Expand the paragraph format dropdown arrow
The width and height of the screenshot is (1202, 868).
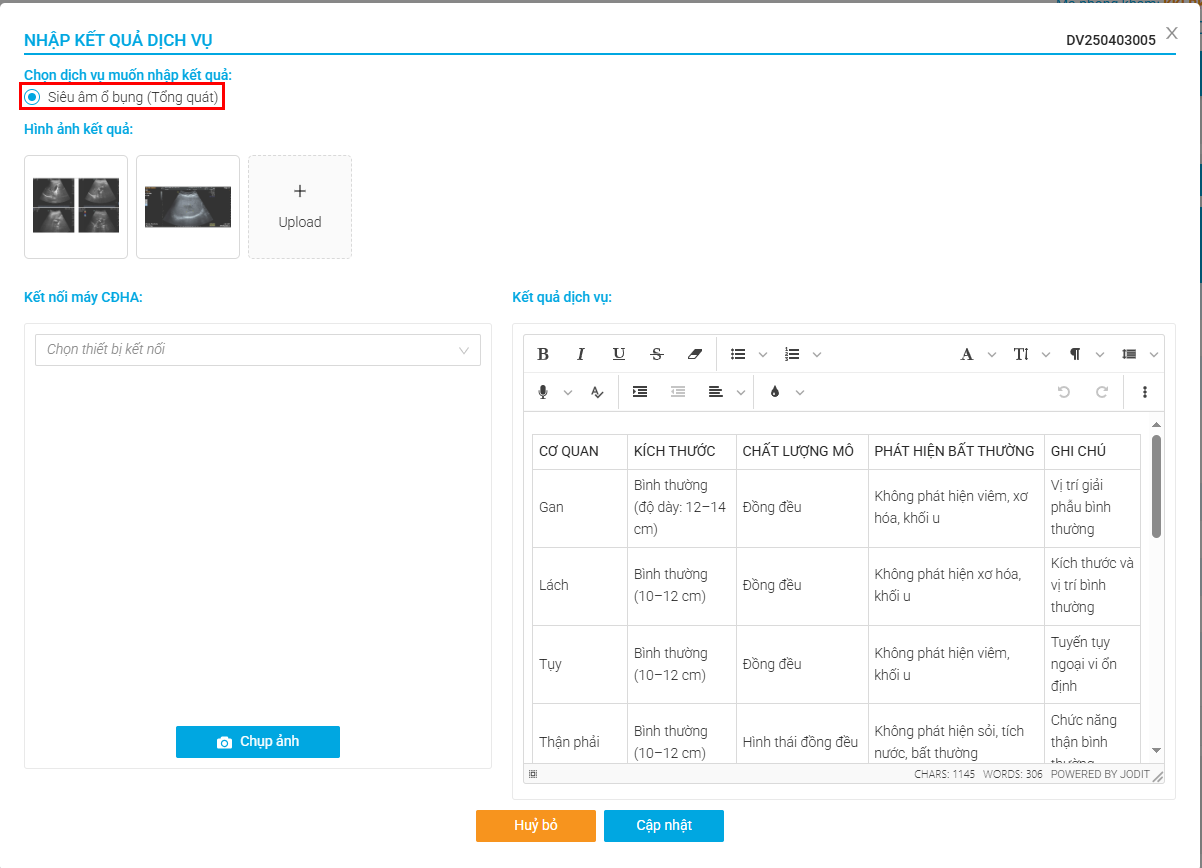click(1100, 354)
